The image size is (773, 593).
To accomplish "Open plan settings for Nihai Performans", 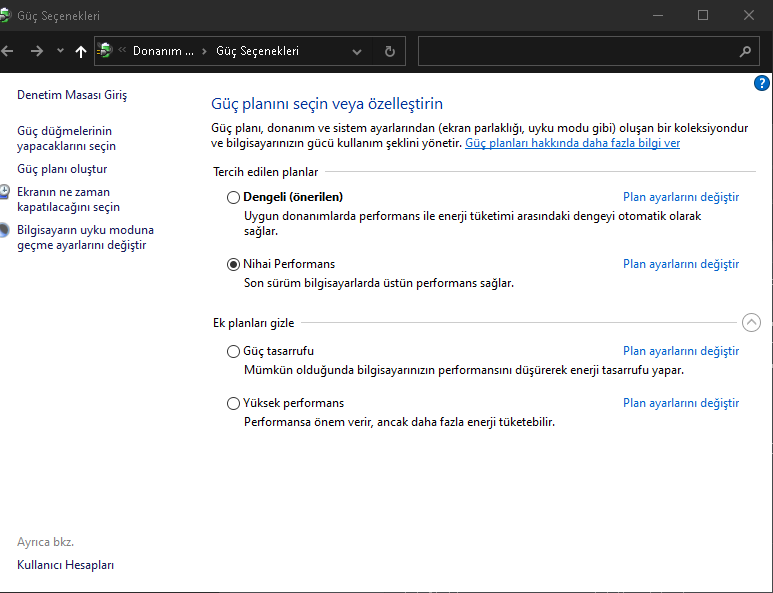I will [x=680, y=264].
